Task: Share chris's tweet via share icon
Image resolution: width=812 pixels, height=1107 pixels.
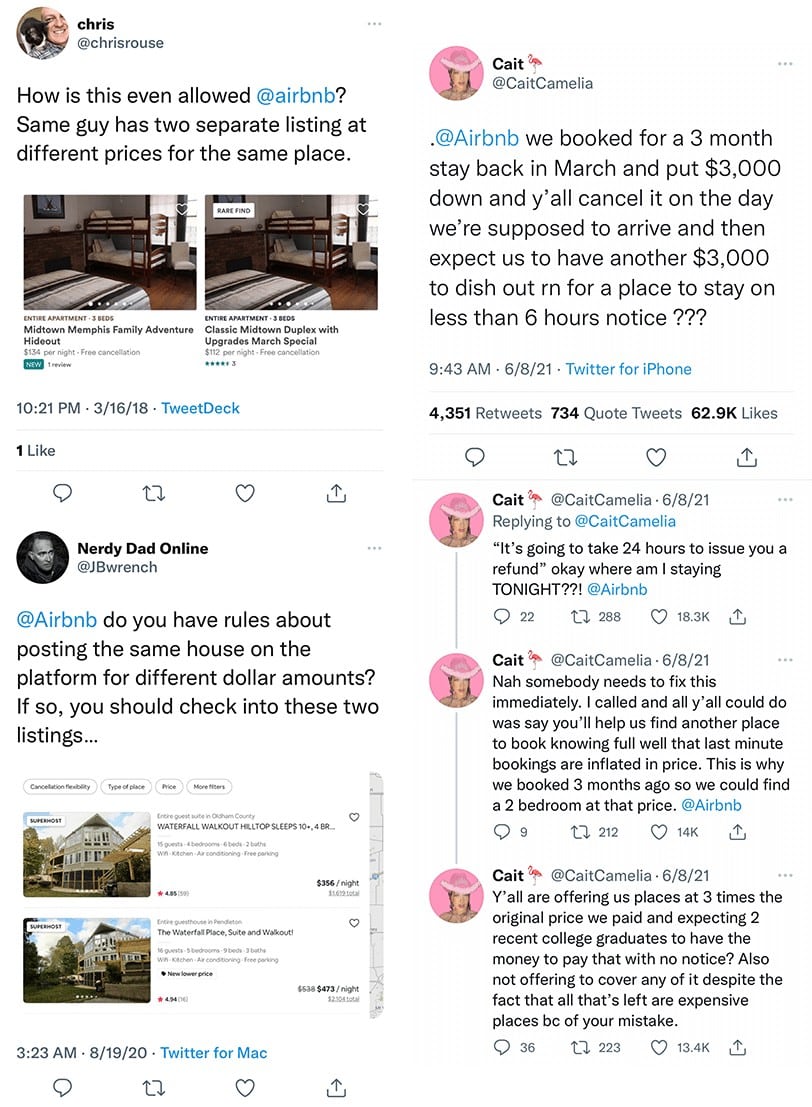Action: [337, 493]
